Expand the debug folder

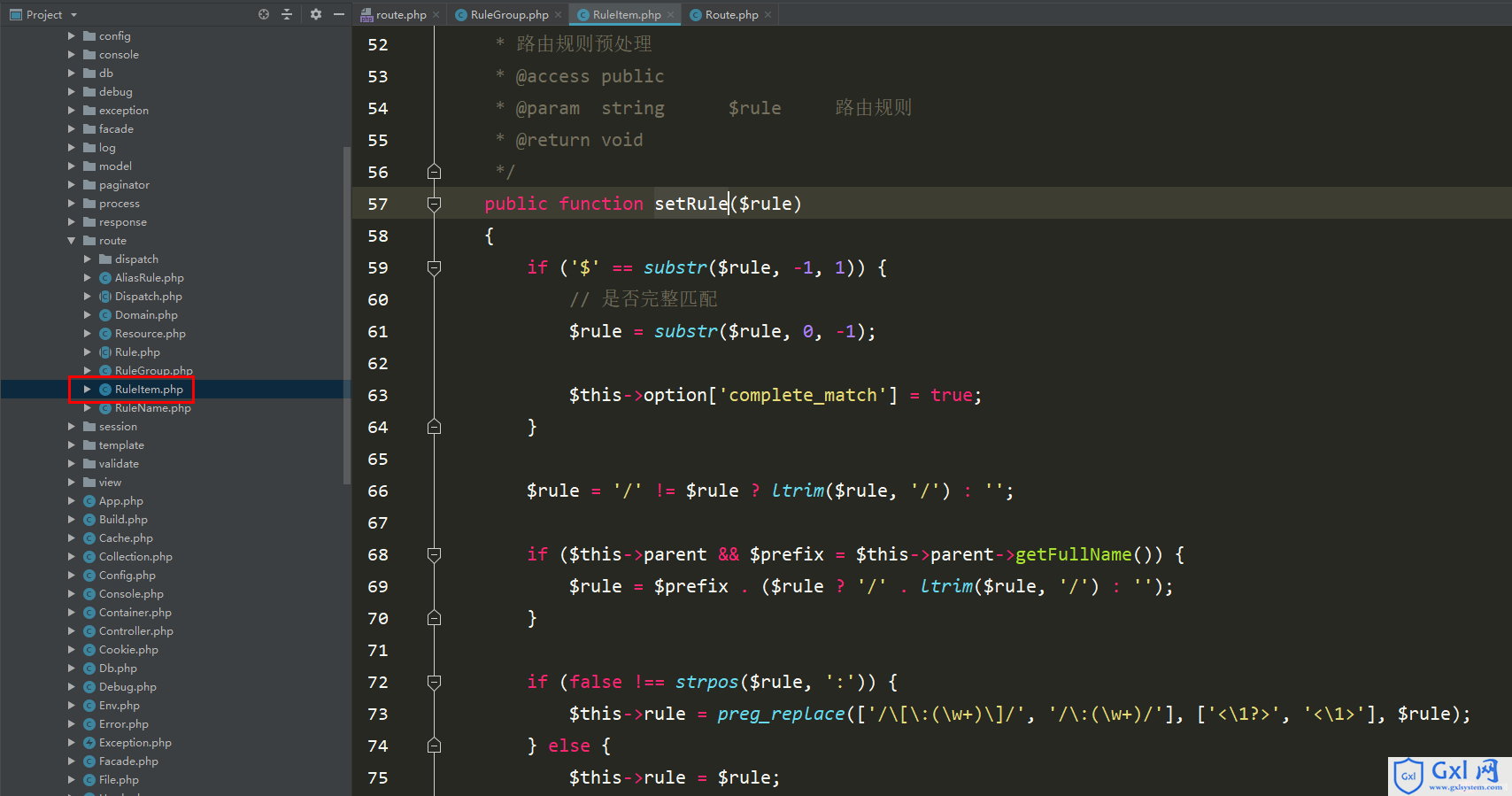click(x=72, y=92)
